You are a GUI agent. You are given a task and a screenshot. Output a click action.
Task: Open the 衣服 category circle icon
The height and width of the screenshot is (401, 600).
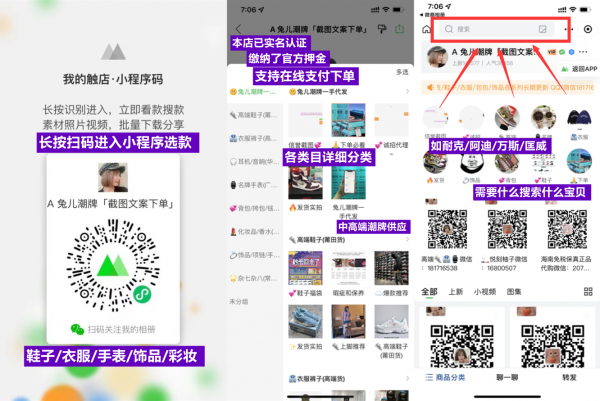tap(579, 118)
